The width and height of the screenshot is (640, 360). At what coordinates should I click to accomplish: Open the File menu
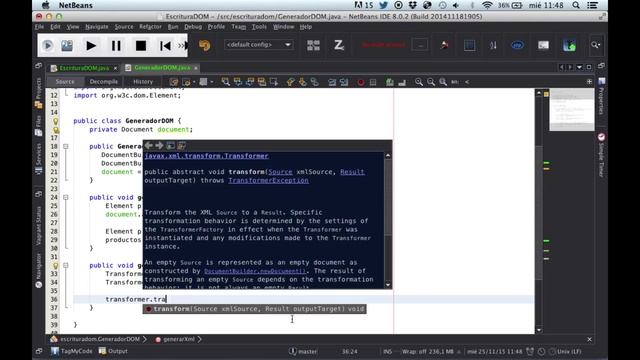pos(39,27)
